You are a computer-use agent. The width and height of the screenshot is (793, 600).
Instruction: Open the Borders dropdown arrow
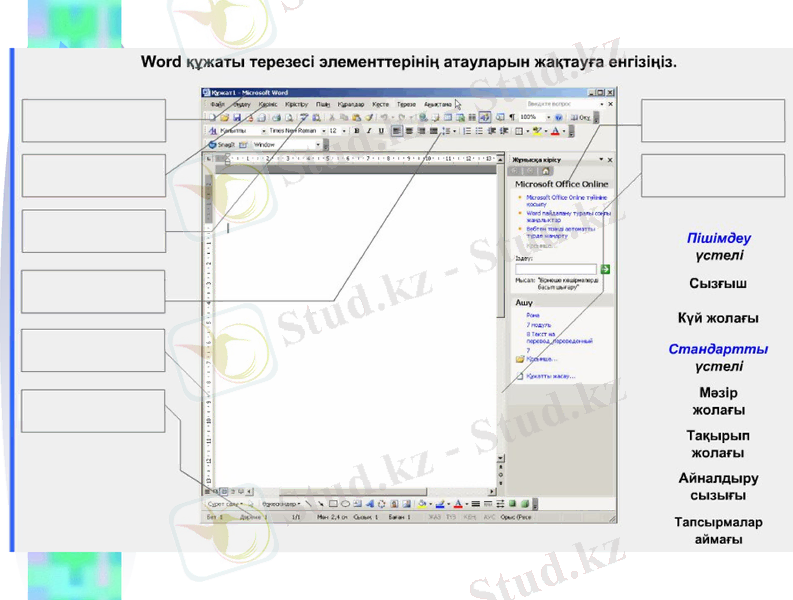point(528,131)
